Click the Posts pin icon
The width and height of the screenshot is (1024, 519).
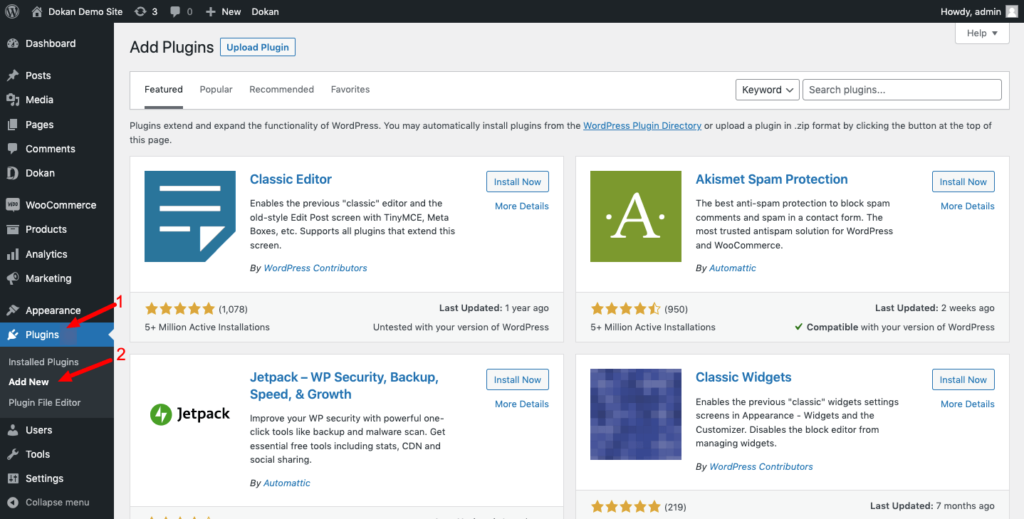pyautogui.click(x=12, y=75)
